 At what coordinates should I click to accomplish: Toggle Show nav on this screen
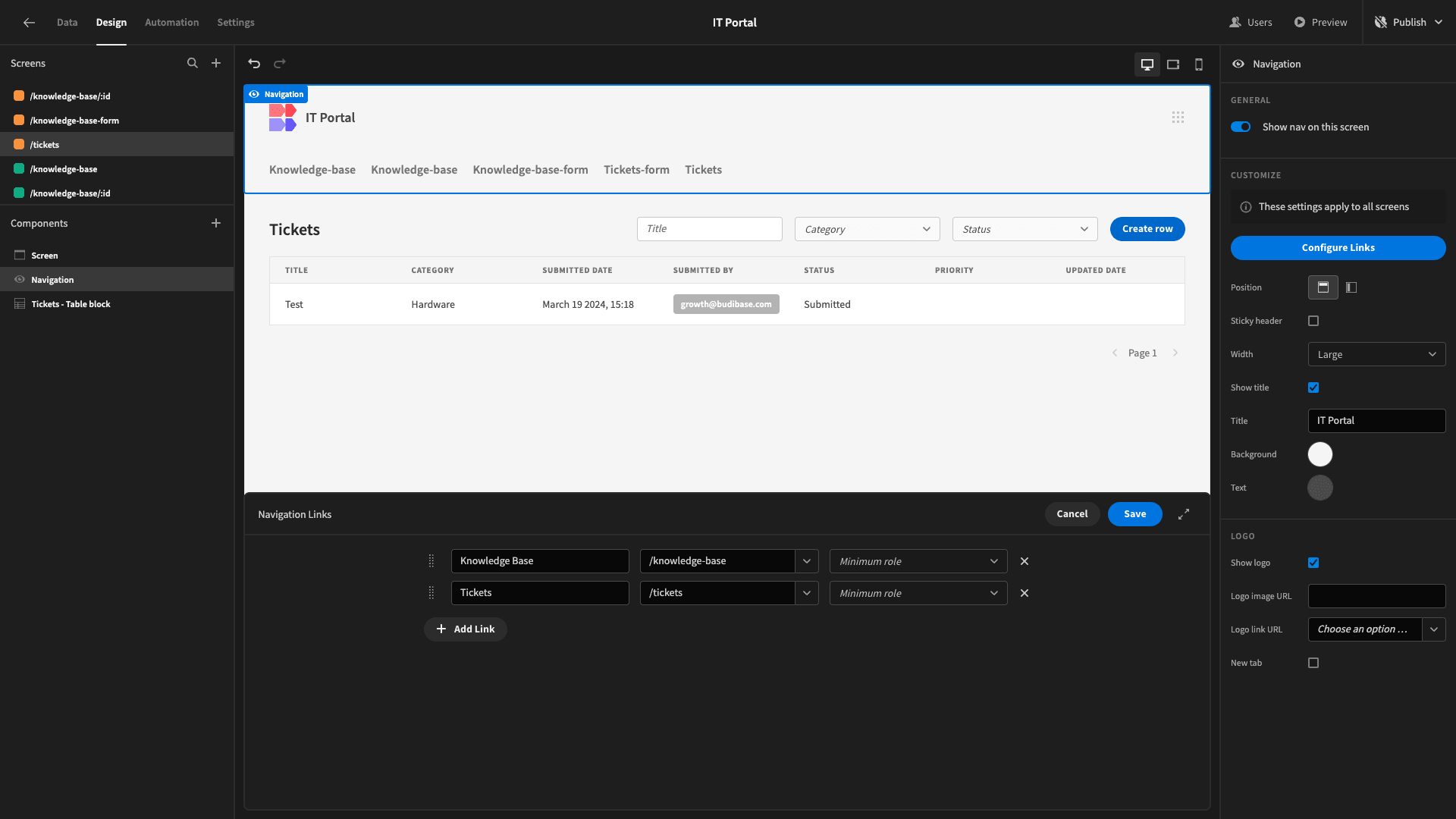tap(1241, 127)
